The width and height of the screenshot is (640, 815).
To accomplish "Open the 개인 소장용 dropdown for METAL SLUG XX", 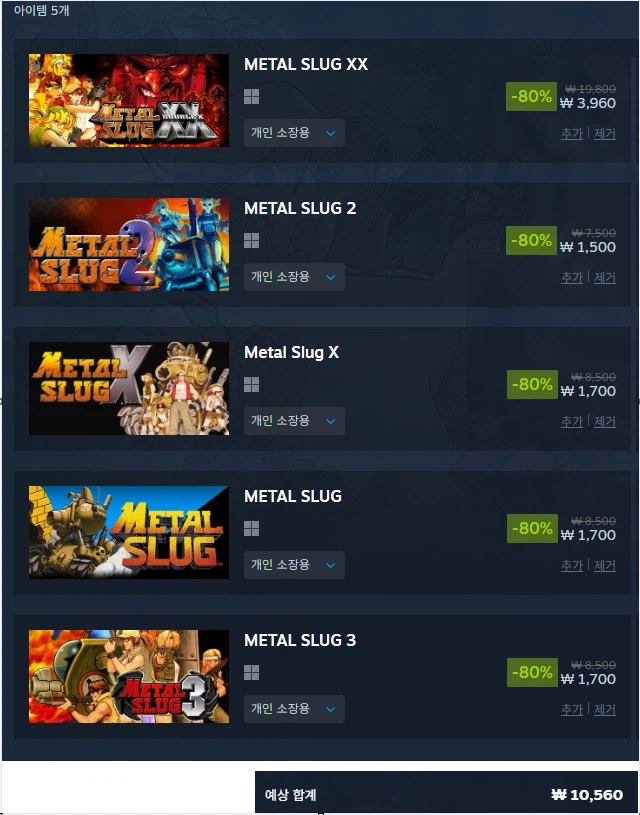I will point(294,133).
